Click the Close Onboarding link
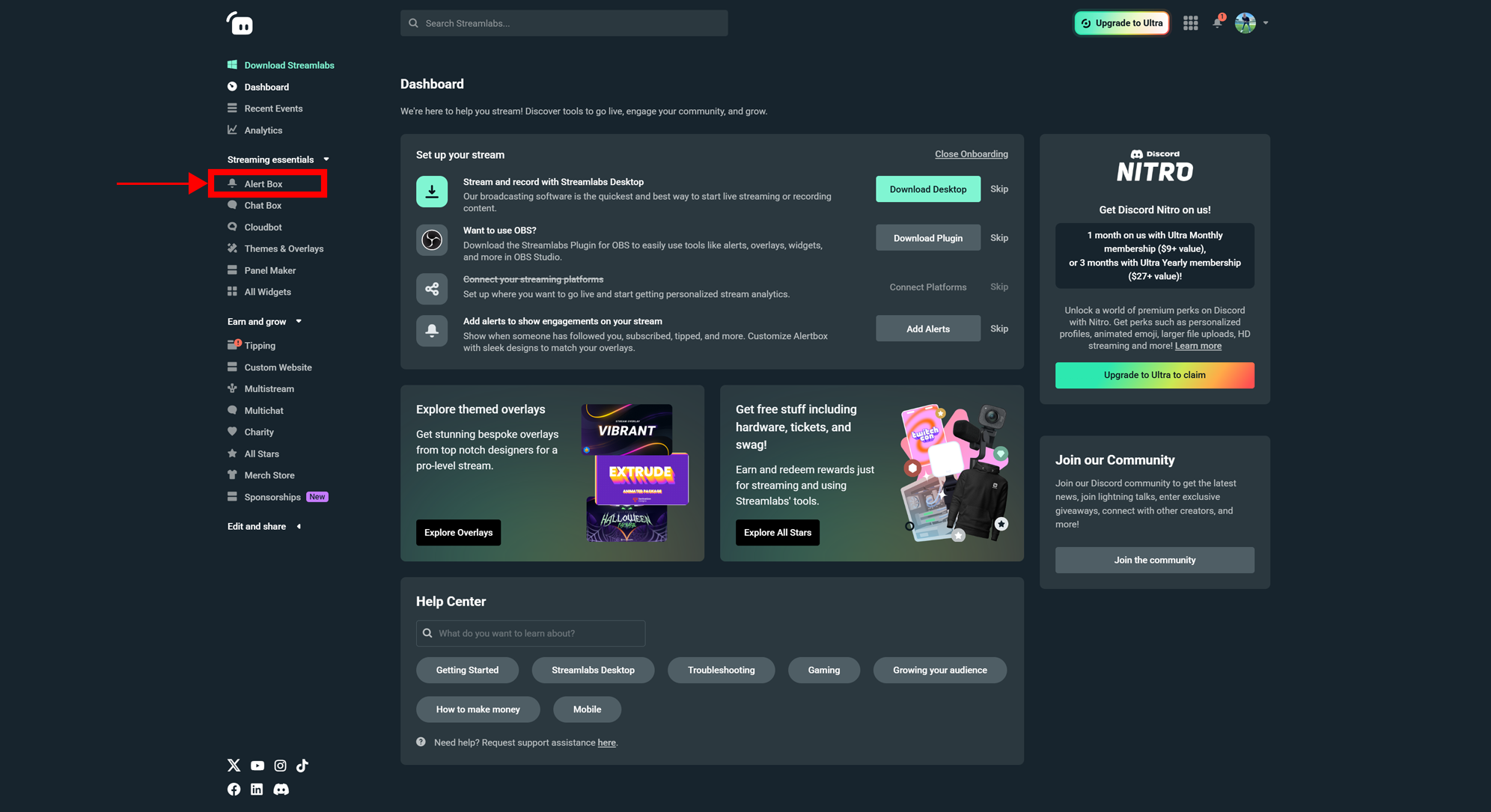 point(971,153)
